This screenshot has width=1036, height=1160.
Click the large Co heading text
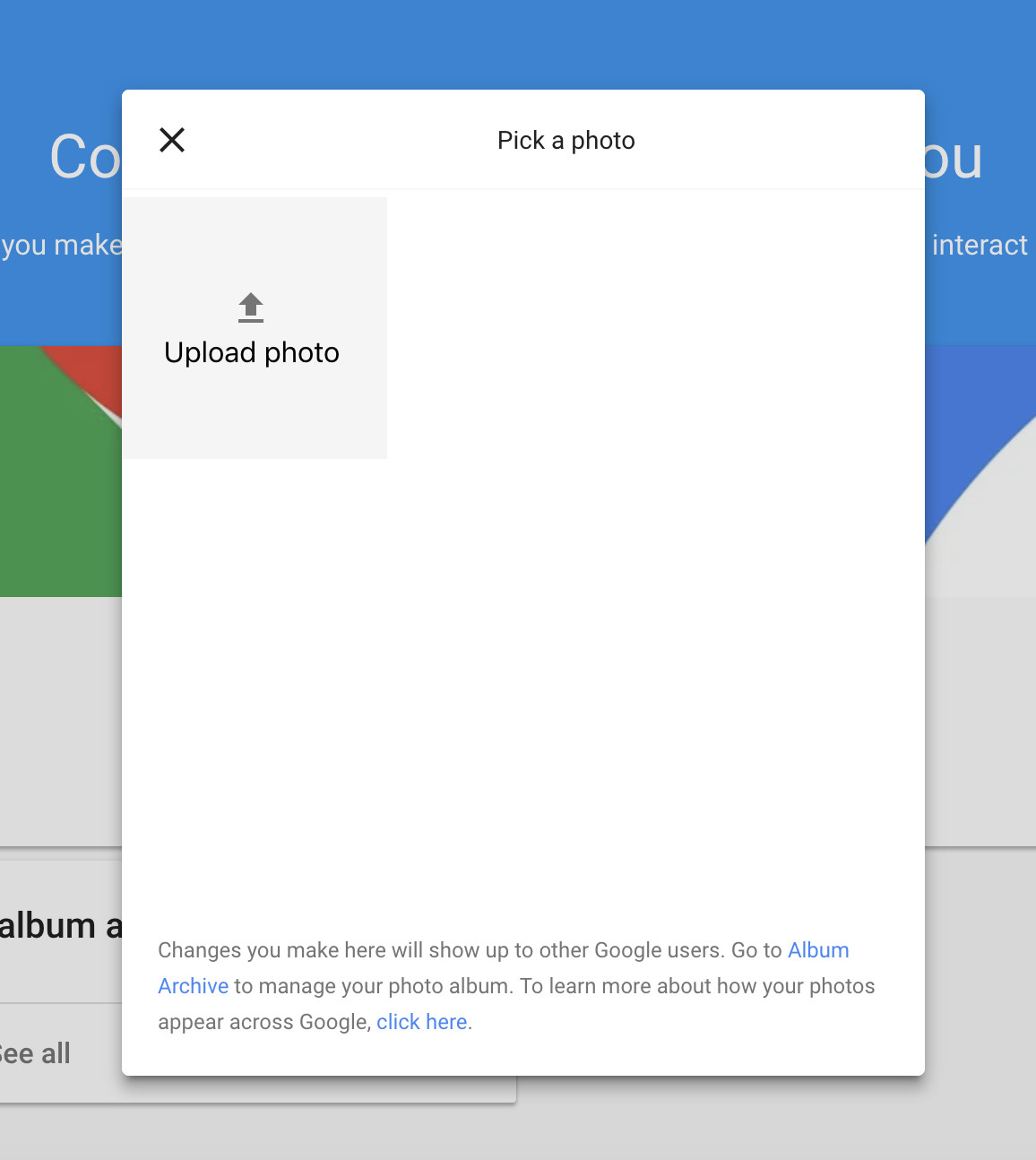point(84,158)
